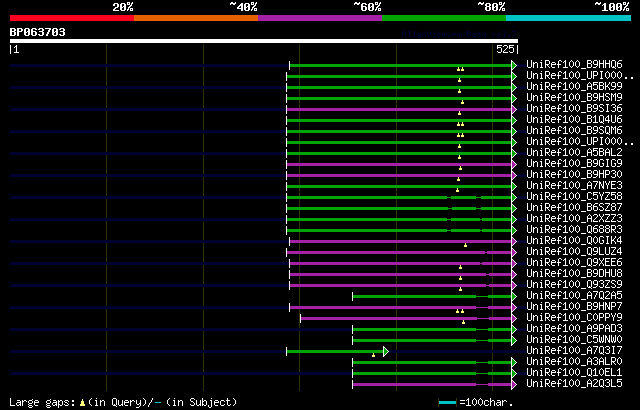Viewport: 640px width, 410px height.
Task: Click the ~100% legend percentage text
Action: pyautogui.click(x=612, y=7)
